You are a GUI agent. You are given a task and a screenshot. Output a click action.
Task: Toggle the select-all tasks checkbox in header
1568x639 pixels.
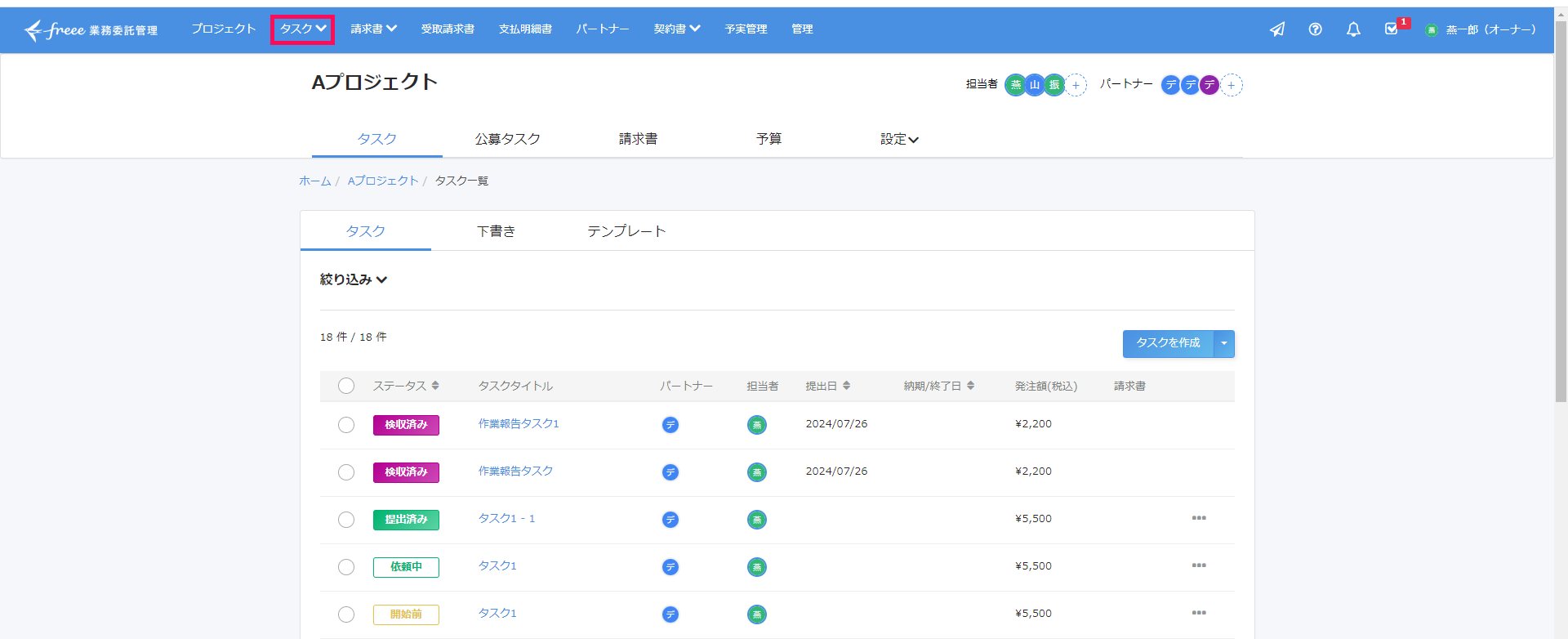click(346, 386)
